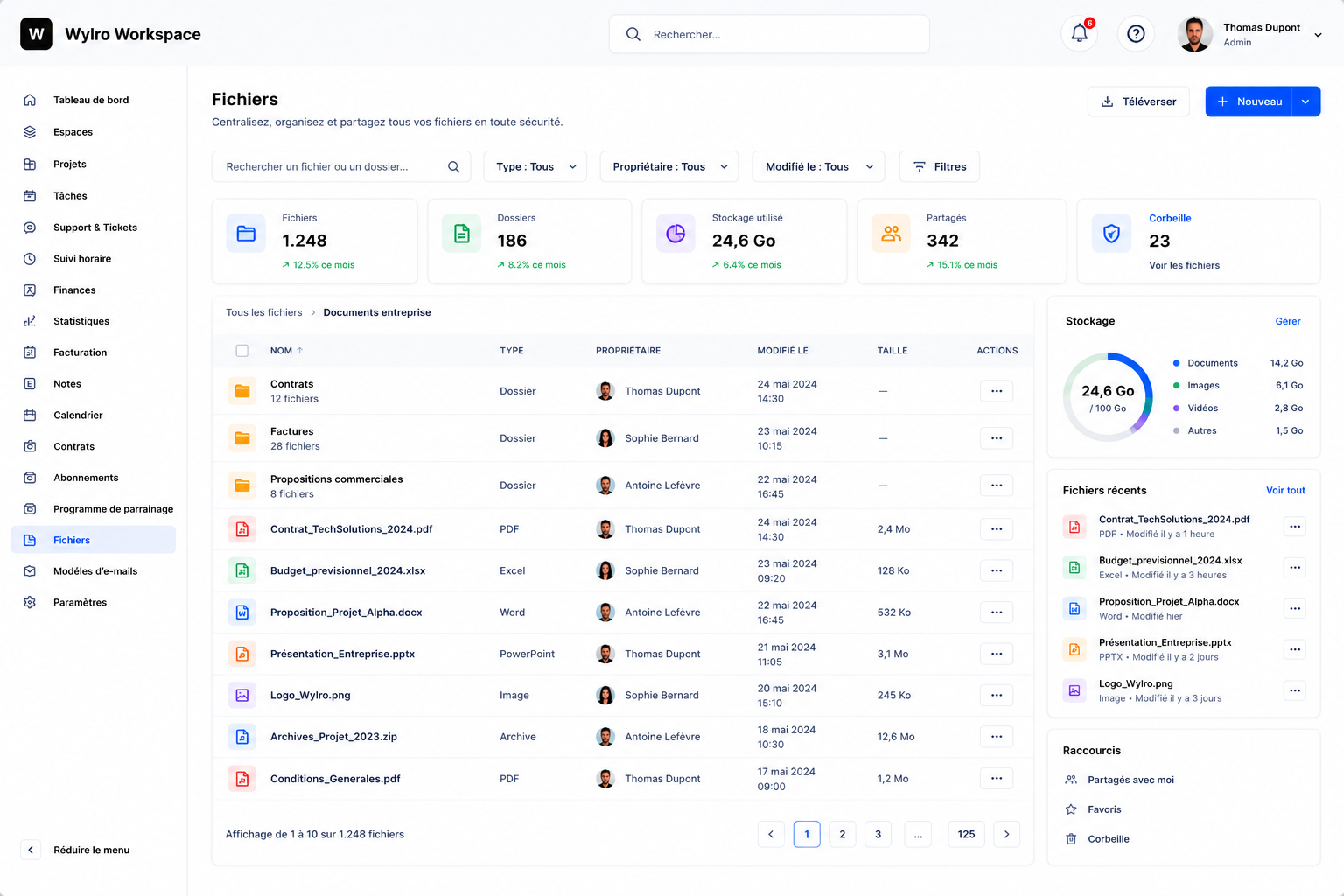The height and width of the screenshot is (896, 1344).
Task: Click the Stockage utilisé pie chart icon
Action: coord(675,234)
